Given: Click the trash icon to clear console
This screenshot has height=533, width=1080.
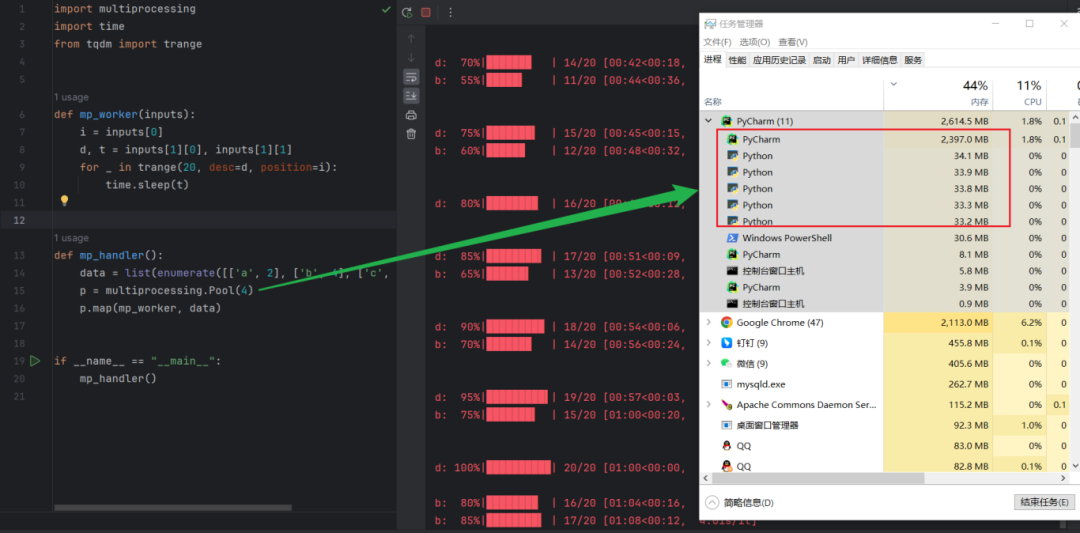Looking at the screenshot, I should pyautogui.click(x=411, y=134).
